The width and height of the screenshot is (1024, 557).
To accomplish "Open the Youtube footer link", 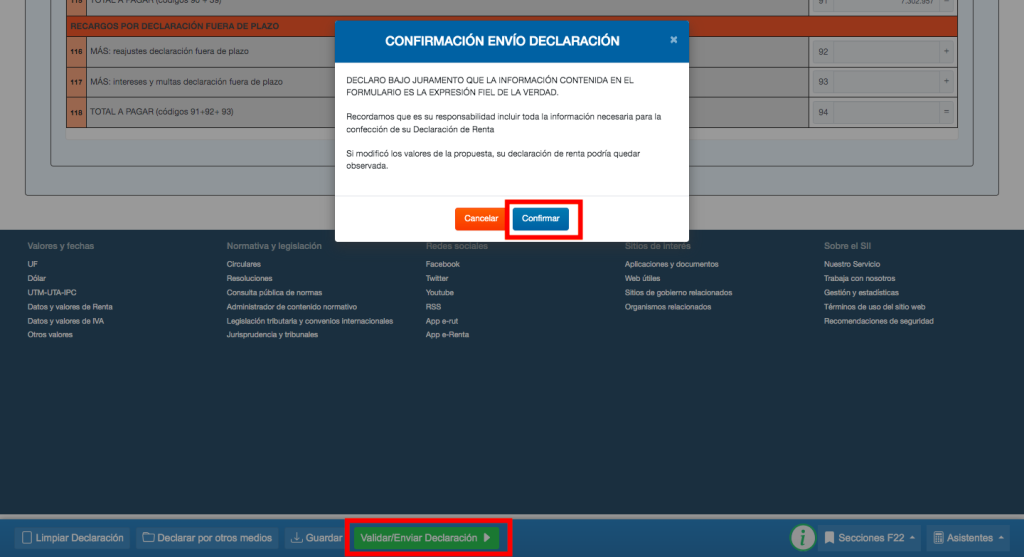I will [440, 293].
